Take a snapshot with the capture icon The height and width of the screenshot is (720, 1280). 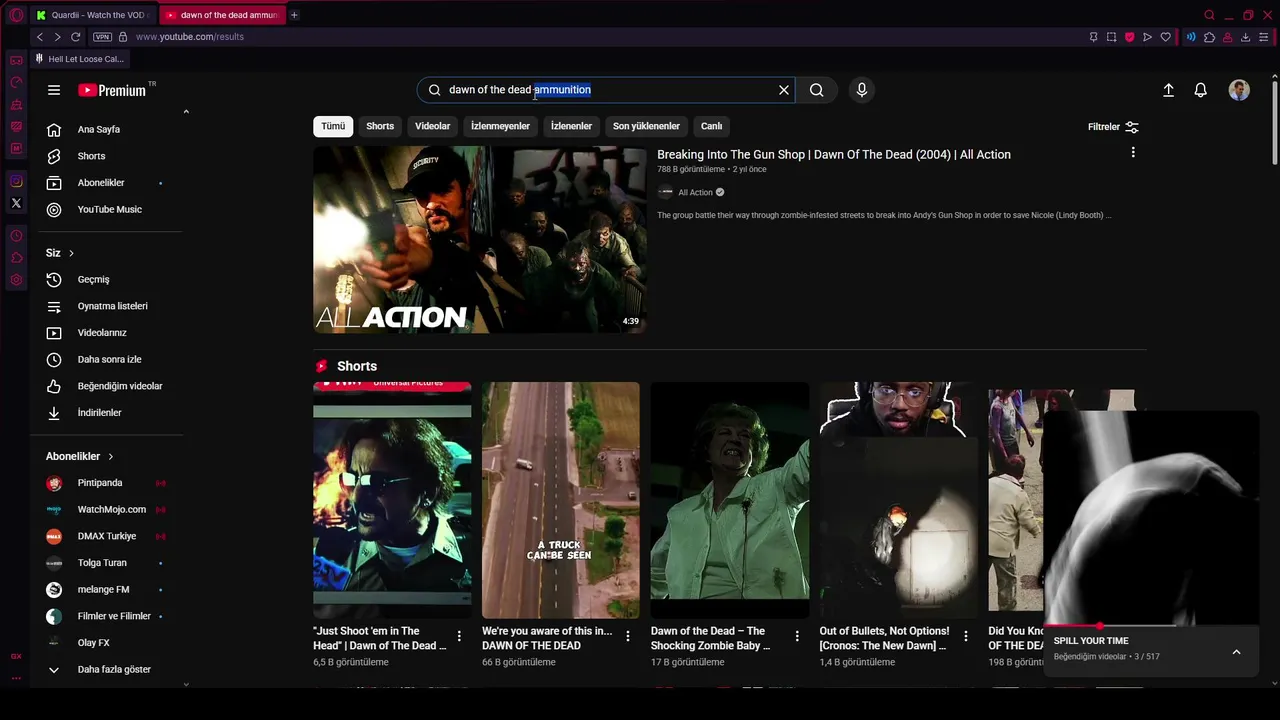click(1111, 37)
